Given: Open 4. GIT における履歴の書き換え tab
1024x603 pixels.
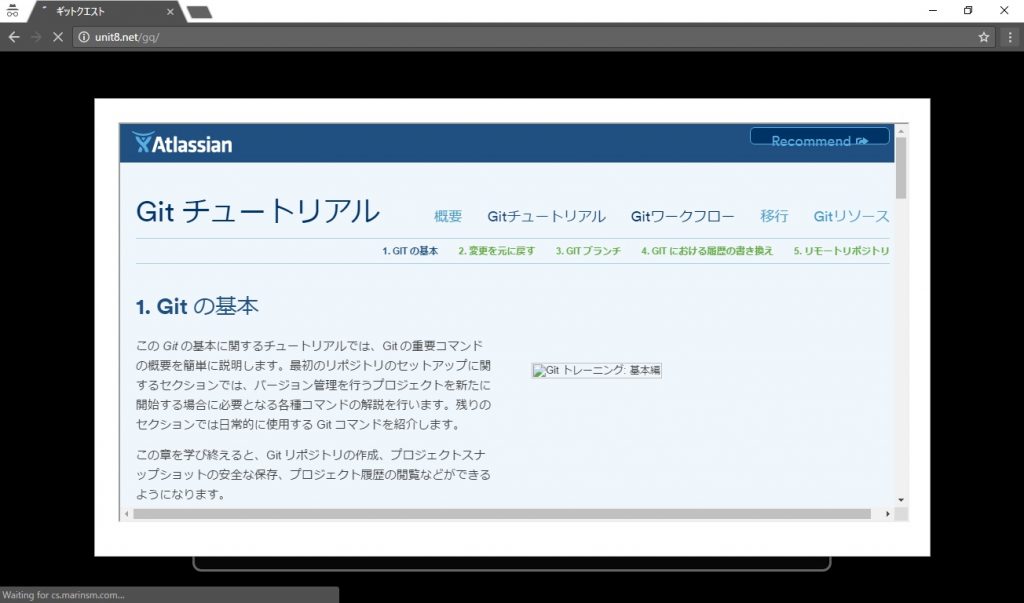Looking at the screenshot, I should [707, 251].
